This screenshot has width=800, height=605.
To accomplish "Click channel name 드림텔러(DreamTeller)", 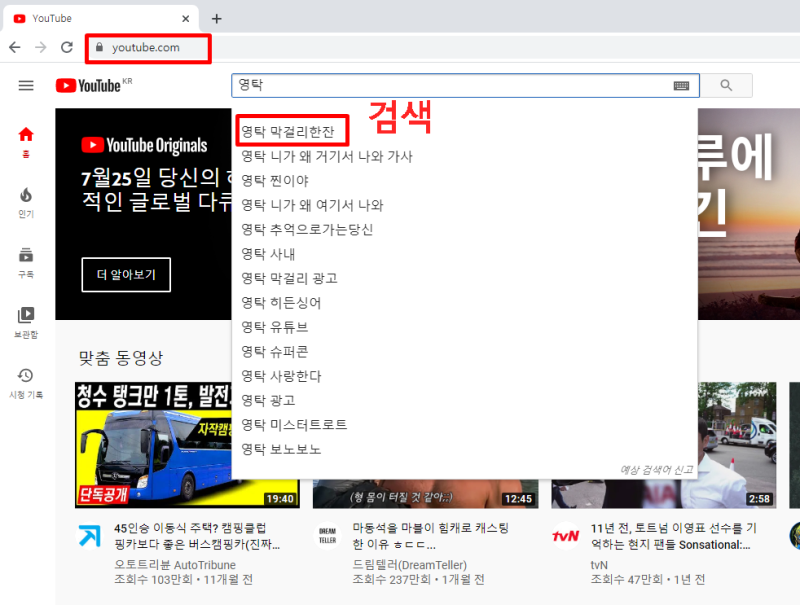I will 410,565.
